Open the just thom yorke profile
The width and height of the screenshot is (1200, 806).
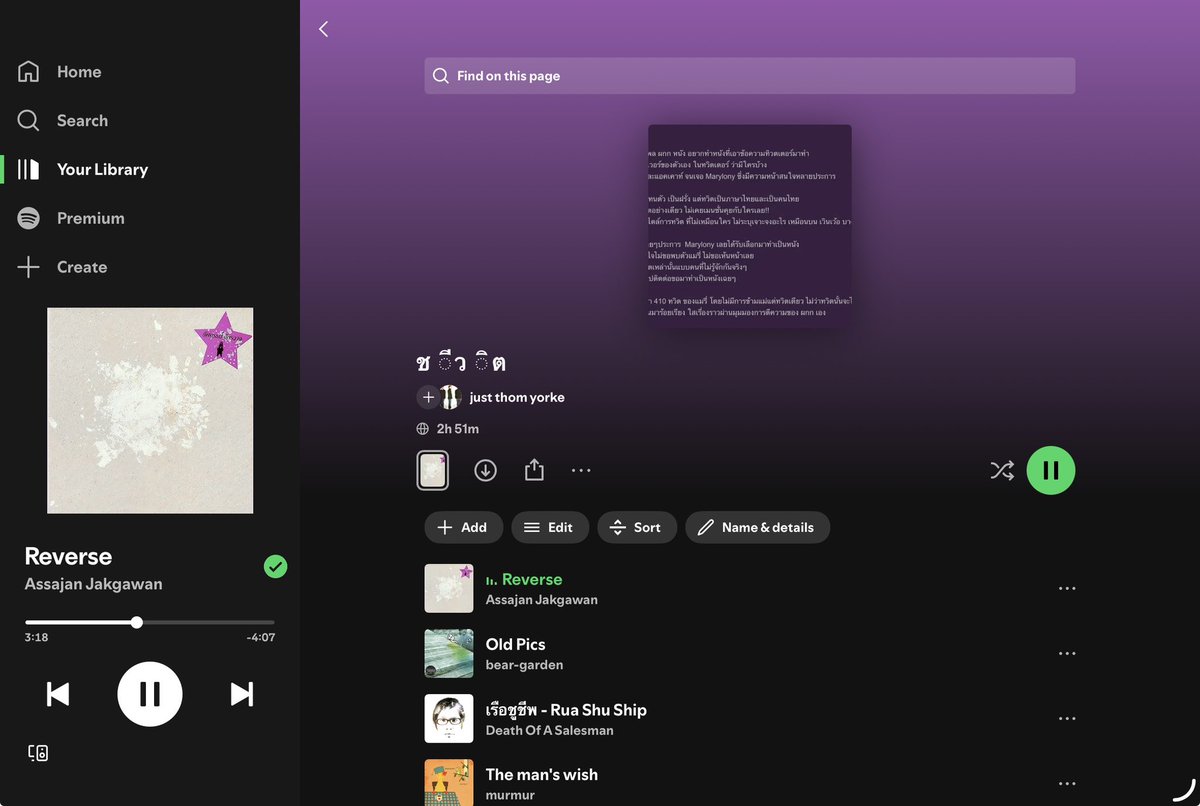[x=517, y=397]
